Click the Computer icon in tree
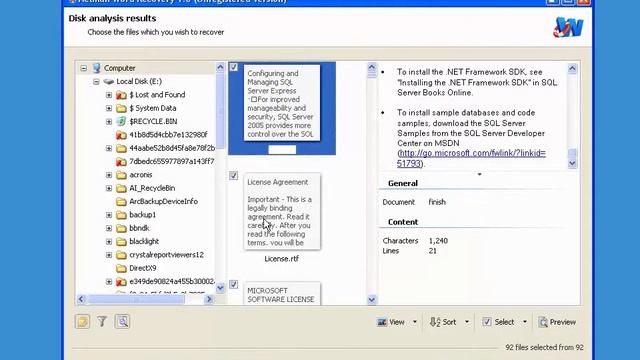Screen dimensions: 640x360 (x=96, y=68)
